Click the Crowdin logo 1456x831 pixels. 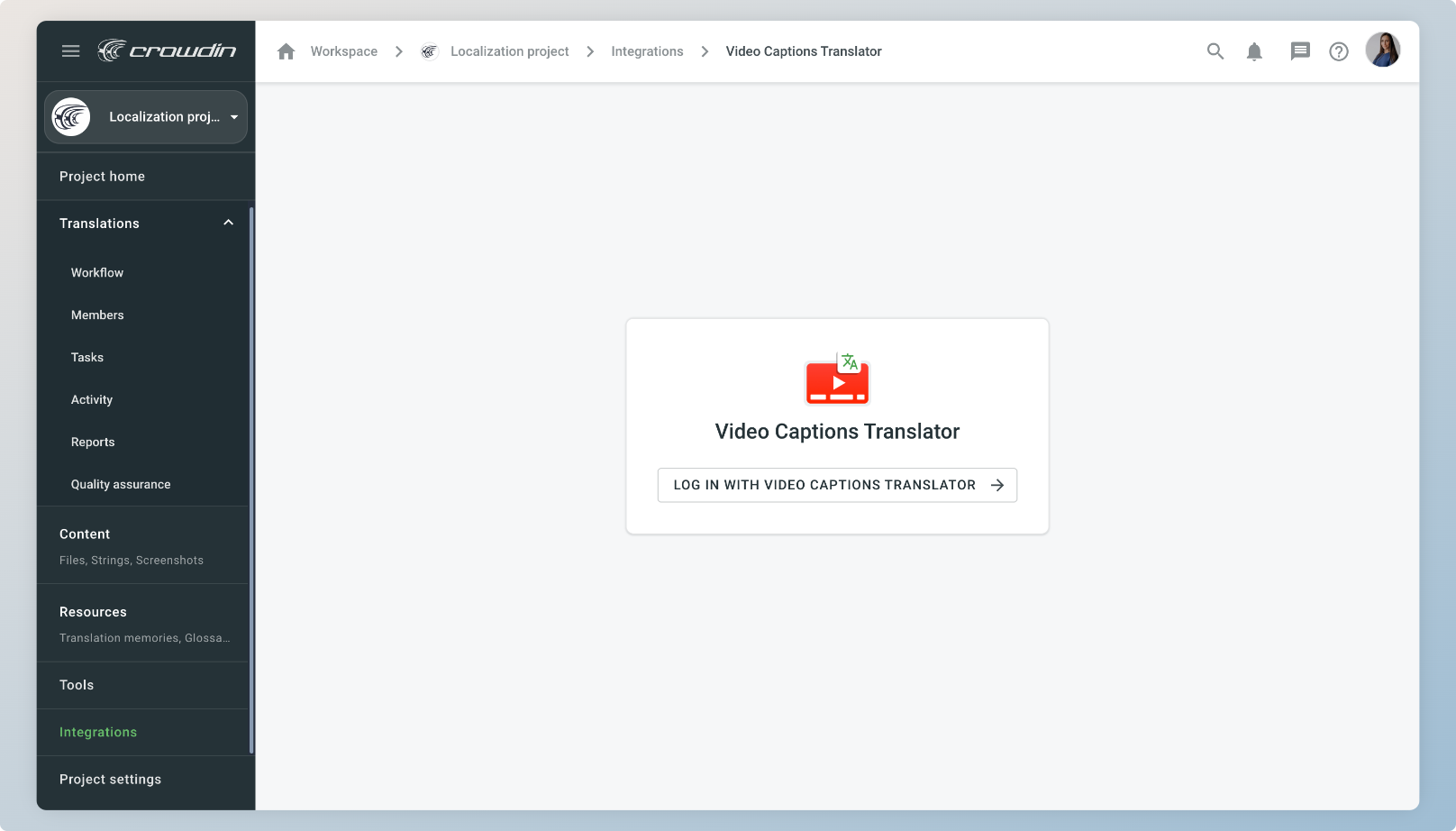click(x=167, y=50)
